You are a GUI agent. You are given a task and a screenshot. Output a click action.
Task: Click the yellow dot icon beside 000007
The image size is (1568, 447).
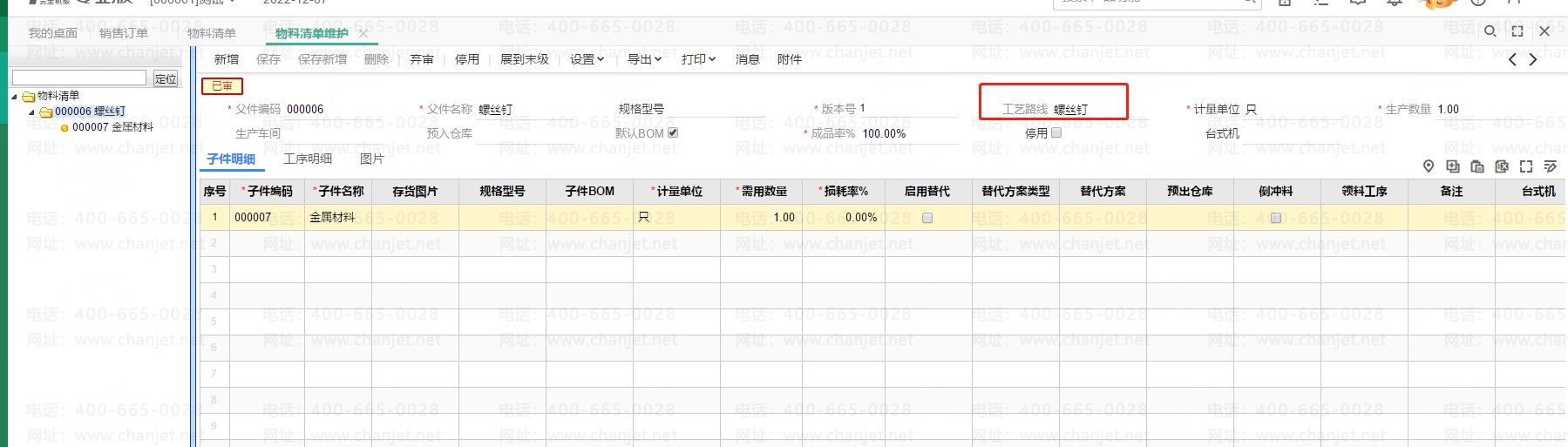[x=64, y=128]
